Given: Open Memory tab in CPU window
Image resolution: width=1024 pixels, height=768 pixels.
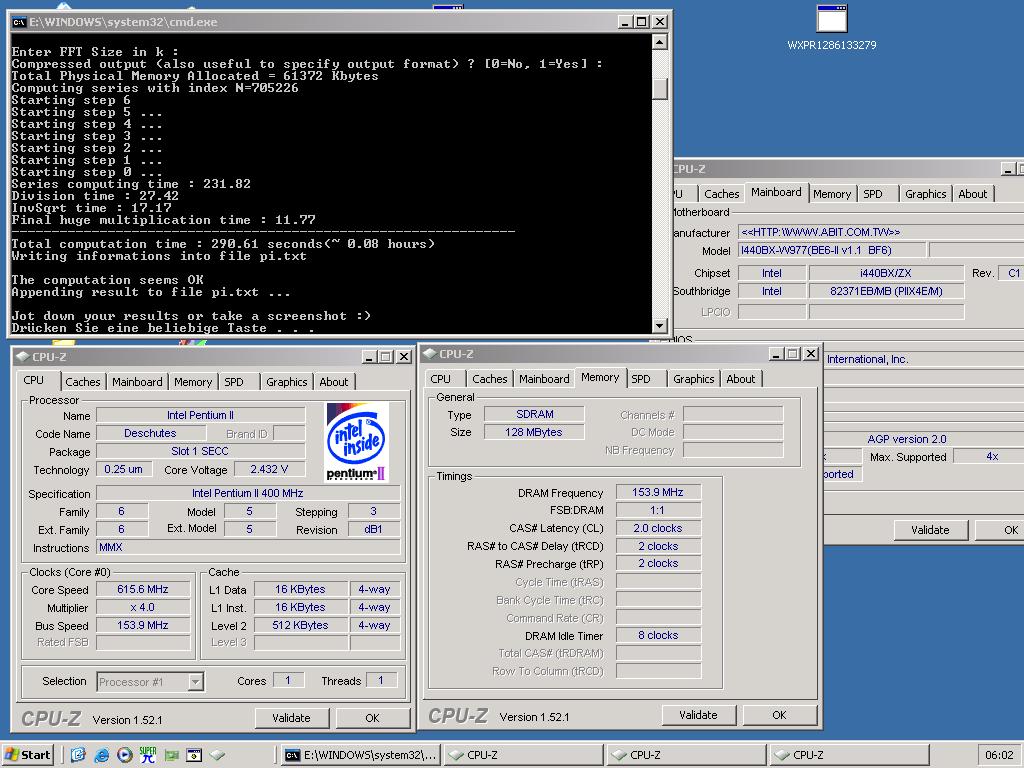Looking at the screenshot, I should [193, 382].
